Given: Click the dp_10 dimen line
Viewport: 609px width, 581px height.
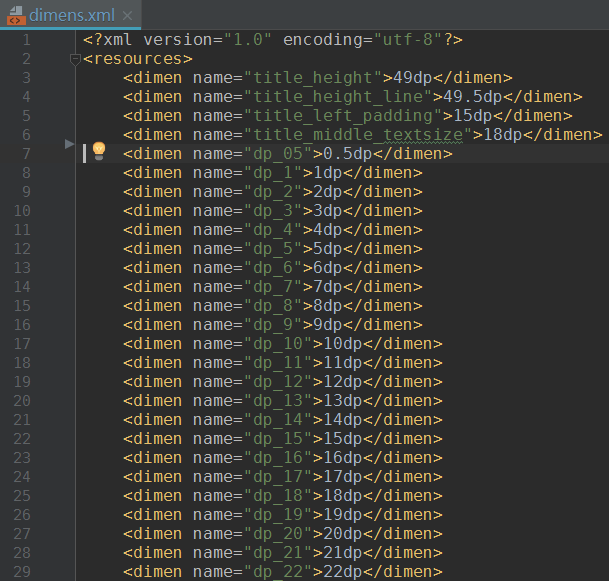Looking at the screenshot, I should (x=283, y=344).
